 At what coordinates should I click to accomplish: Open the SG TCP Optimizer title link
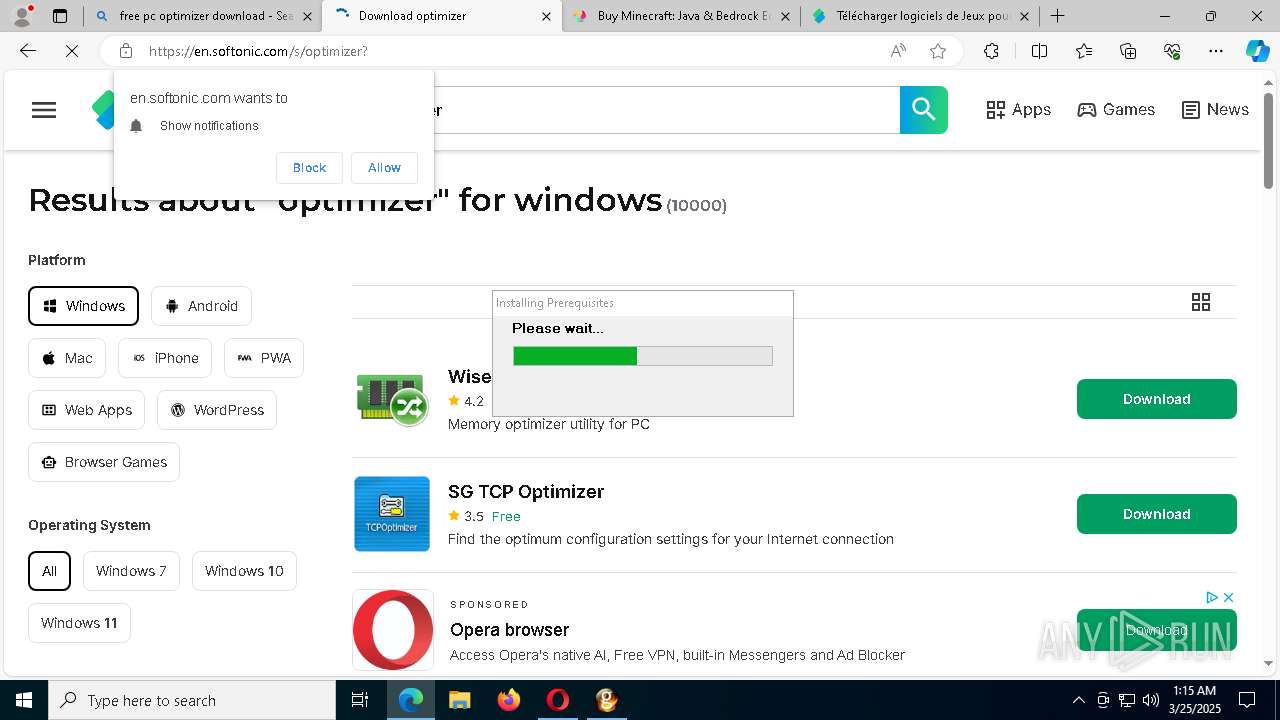(526, 491)
